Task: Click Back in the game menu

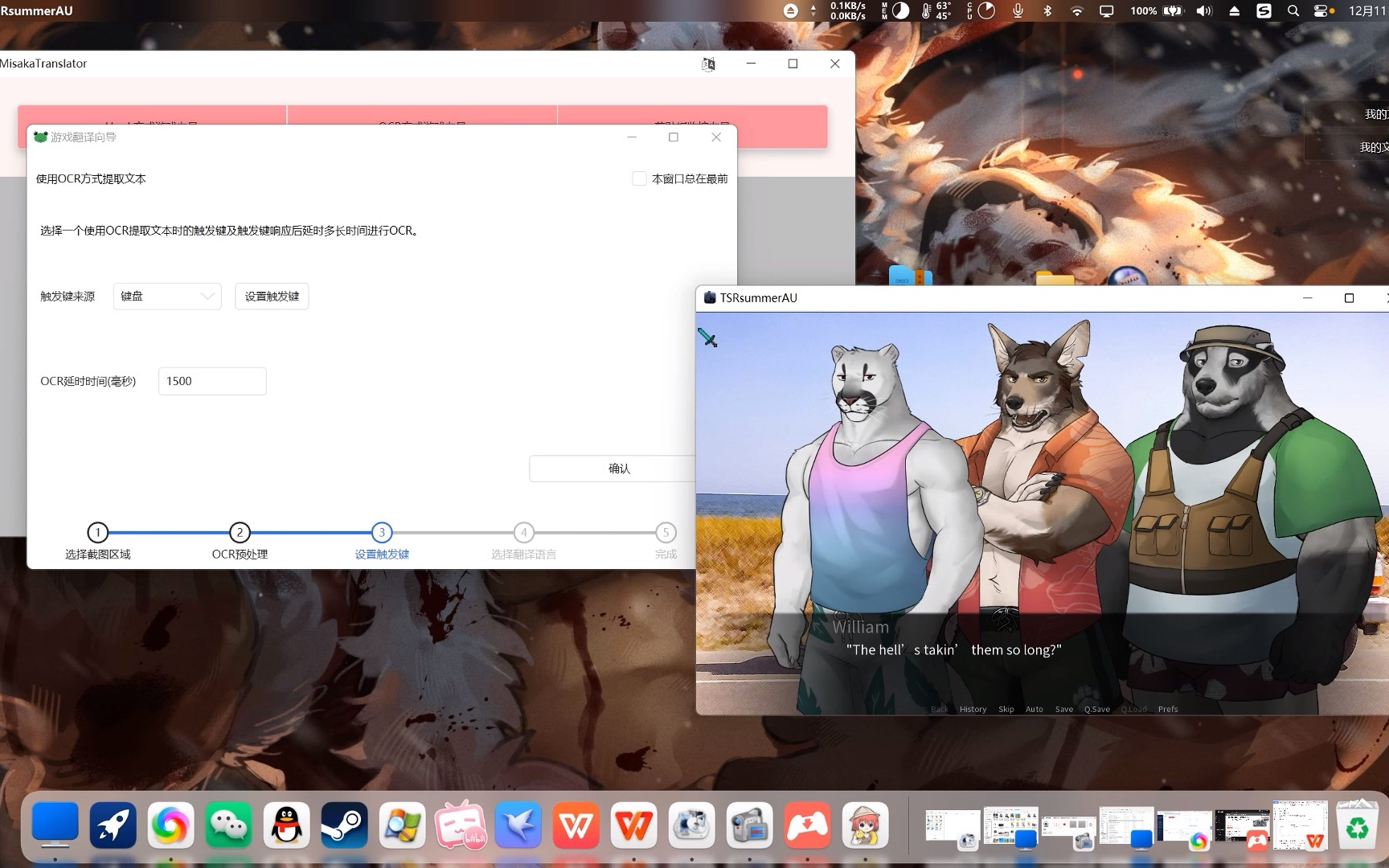Action: [x=940, y=709]
